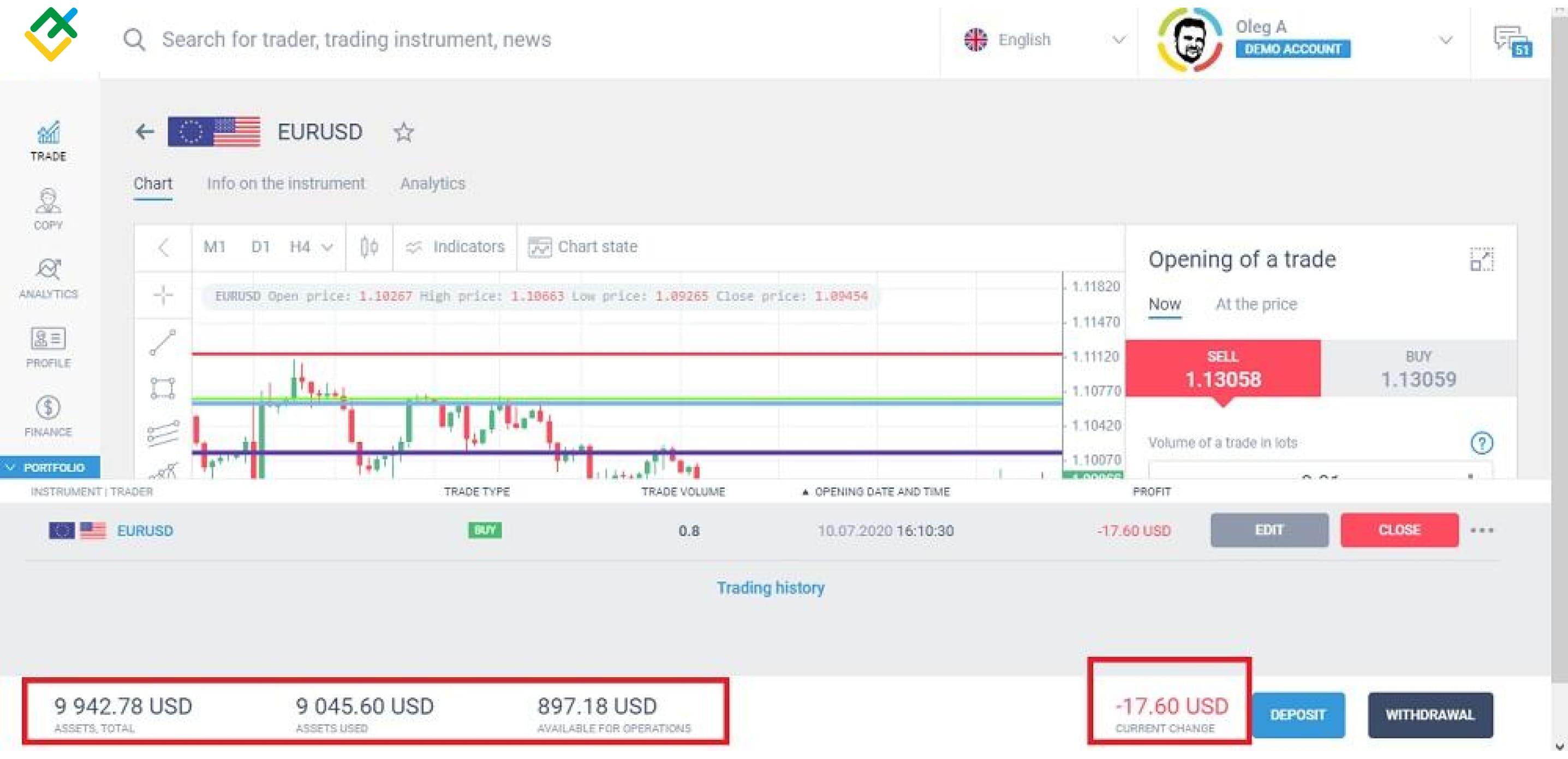Select the M1 timeframe
Viewport: 1568px width, 759px height.
214,247
